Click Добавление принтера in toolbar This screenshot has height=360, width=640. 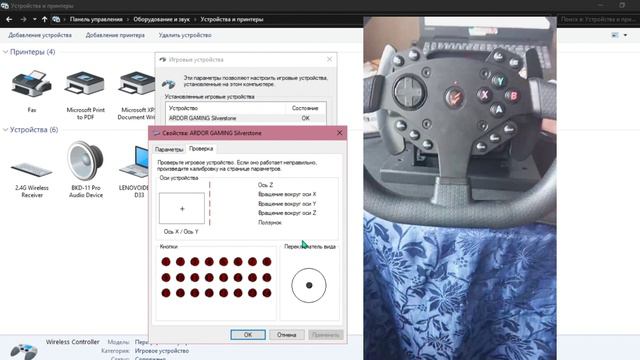(x=115, y=35)
